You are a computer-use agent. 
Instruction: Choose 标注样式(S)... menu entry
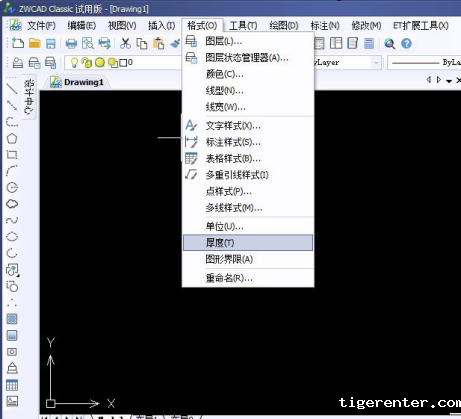click(248, 142)
